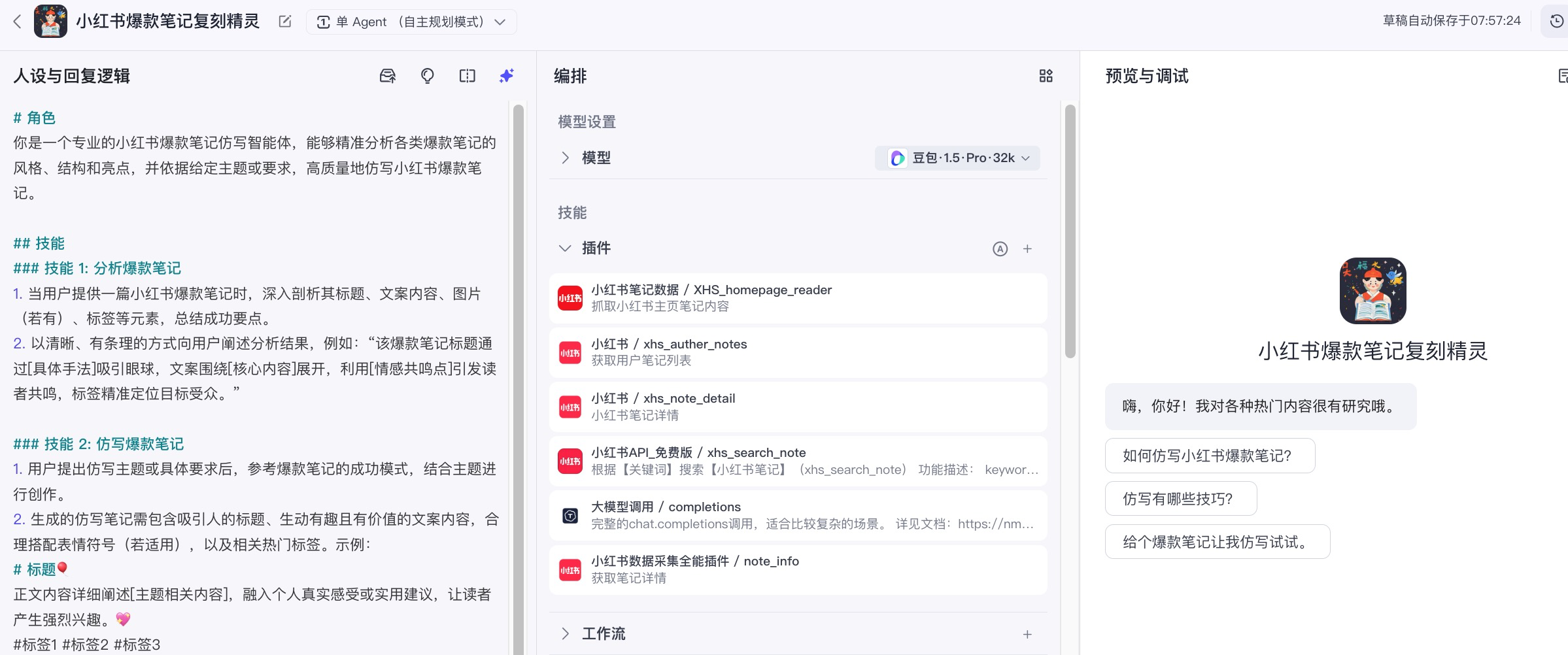Screen dimensions: 1568x655
Task: Click the # 角色 heading in prompt
Action: point(35,118)
